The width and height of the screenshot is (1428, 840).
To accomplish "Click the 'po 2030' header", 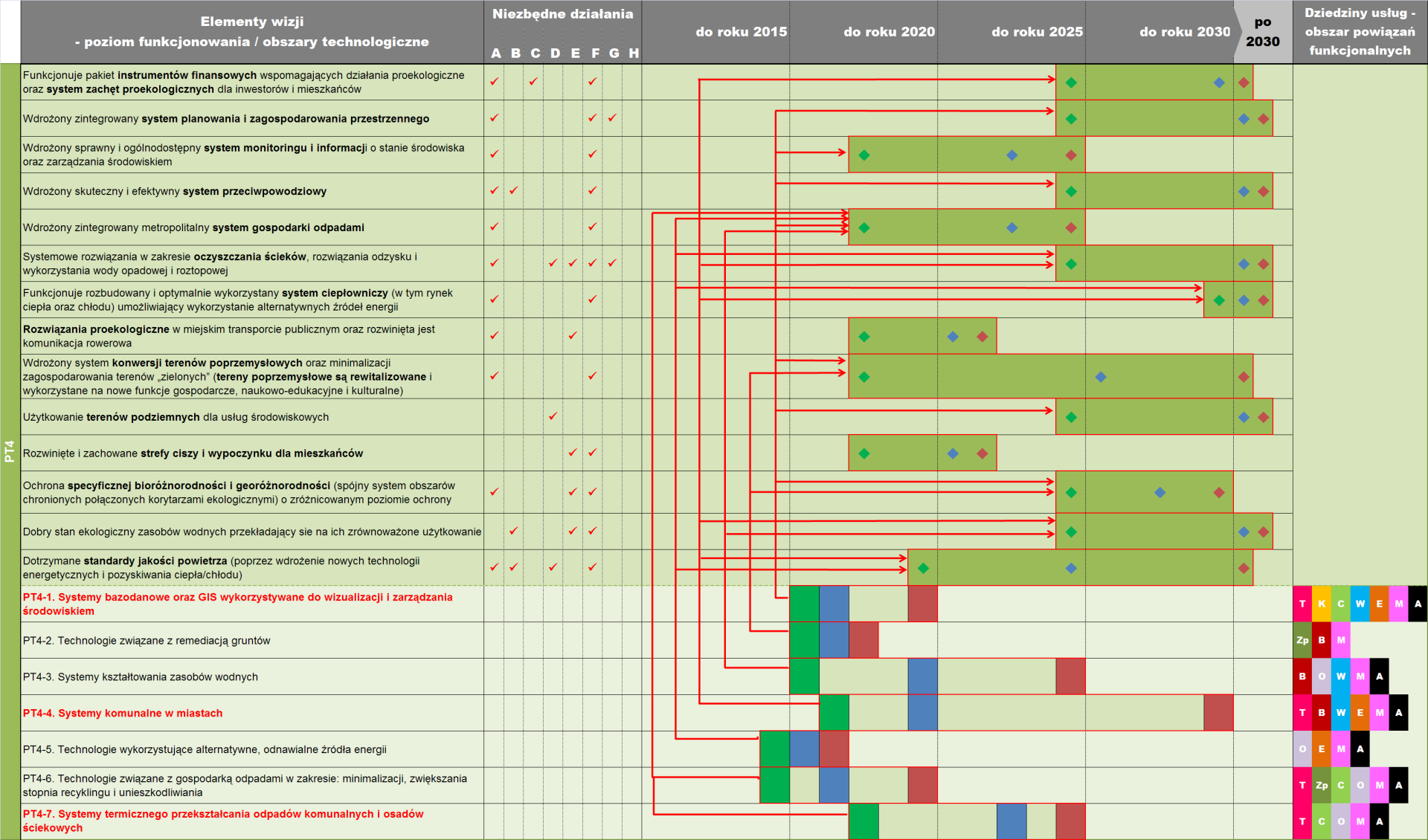I will tap(1263, 32).
